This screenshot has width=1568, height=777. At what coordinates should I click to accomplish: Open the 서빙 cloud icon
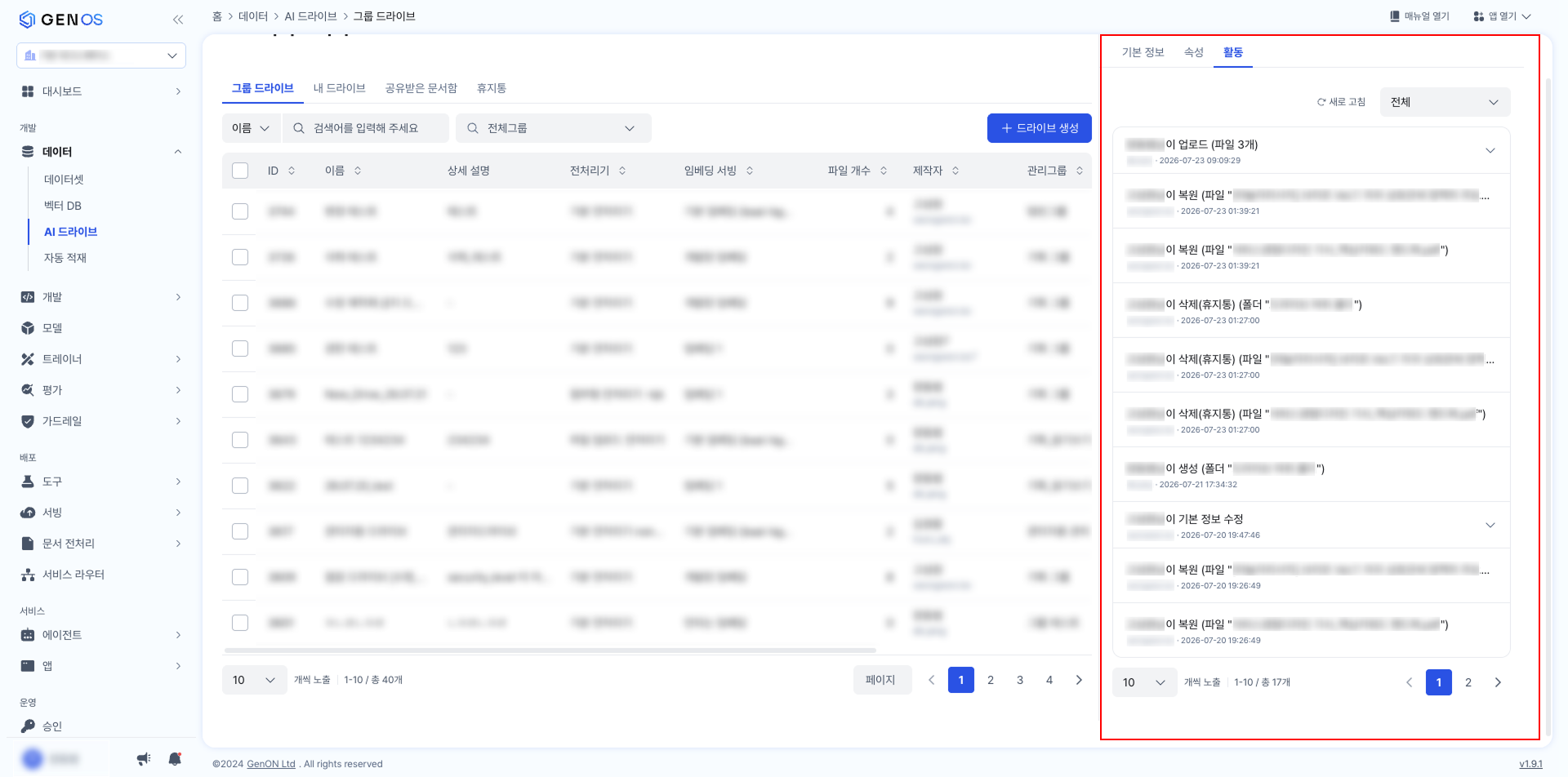(x=28, y=513)
